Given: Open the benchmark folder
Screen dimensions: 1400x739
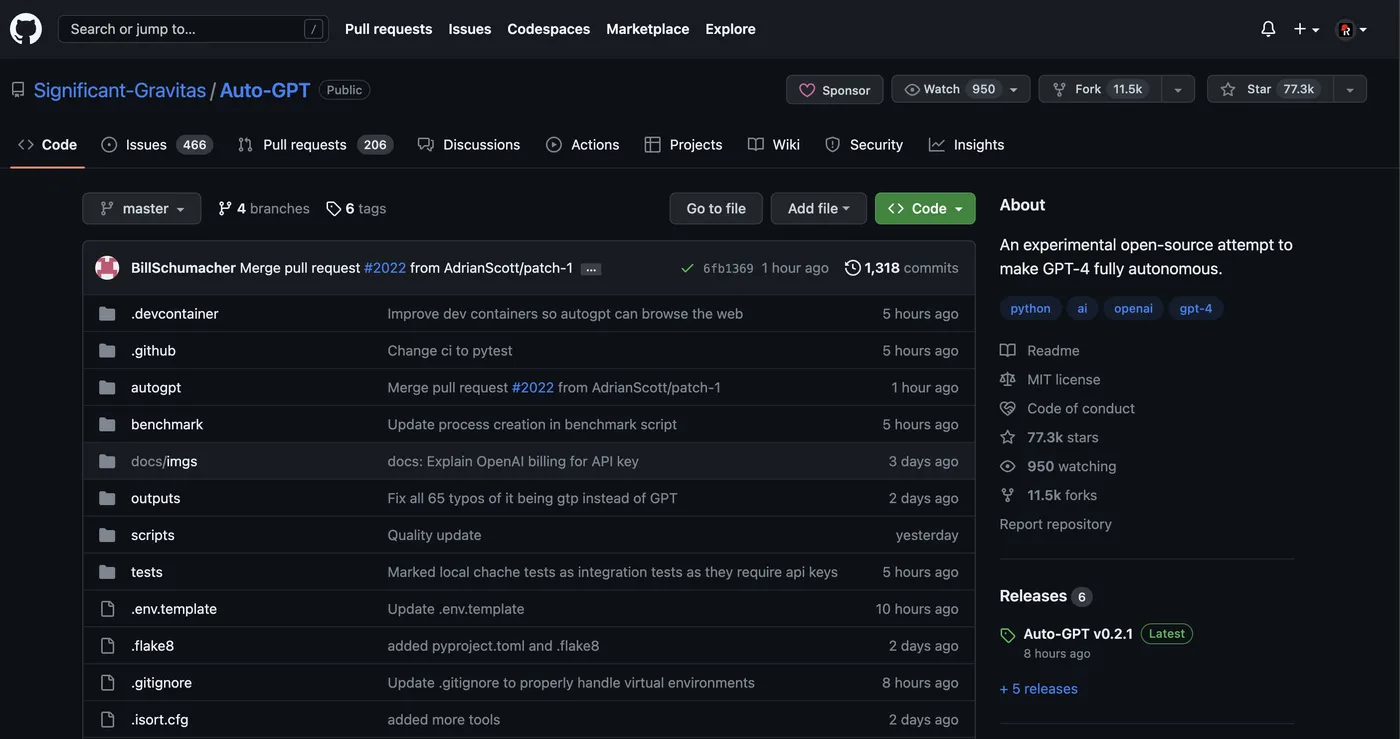Looking at the screenshot, I should pos(167,424).
